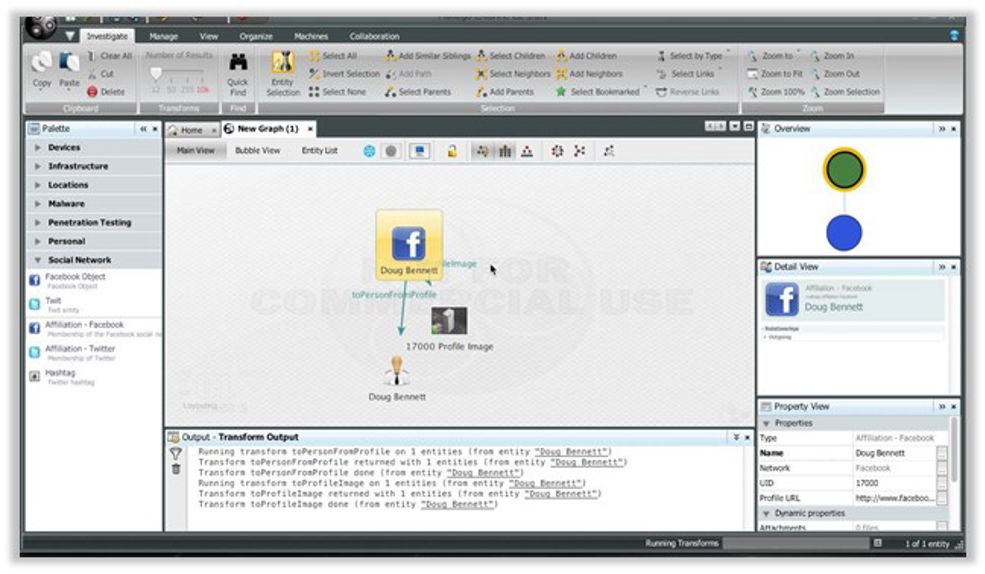The height and width of the screenshot is (574, 985).
Task: Select the Doug Bennett Facebook node
Action: (409, 245)
